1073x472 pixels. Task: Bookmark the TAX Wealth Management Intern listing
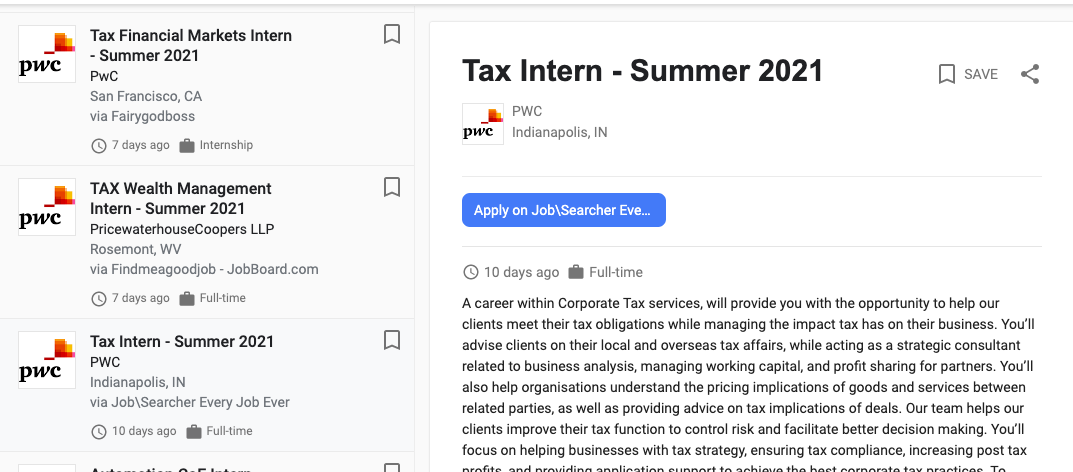coord(392,188)
